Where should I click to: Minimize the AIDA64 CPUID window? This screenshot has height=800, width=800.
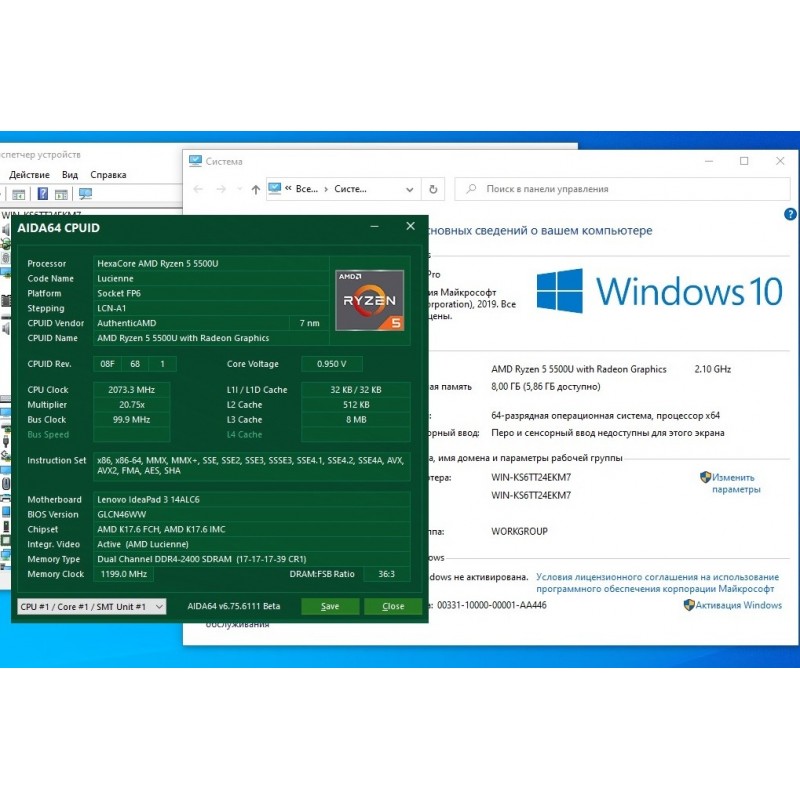click(x=374, y=226)
